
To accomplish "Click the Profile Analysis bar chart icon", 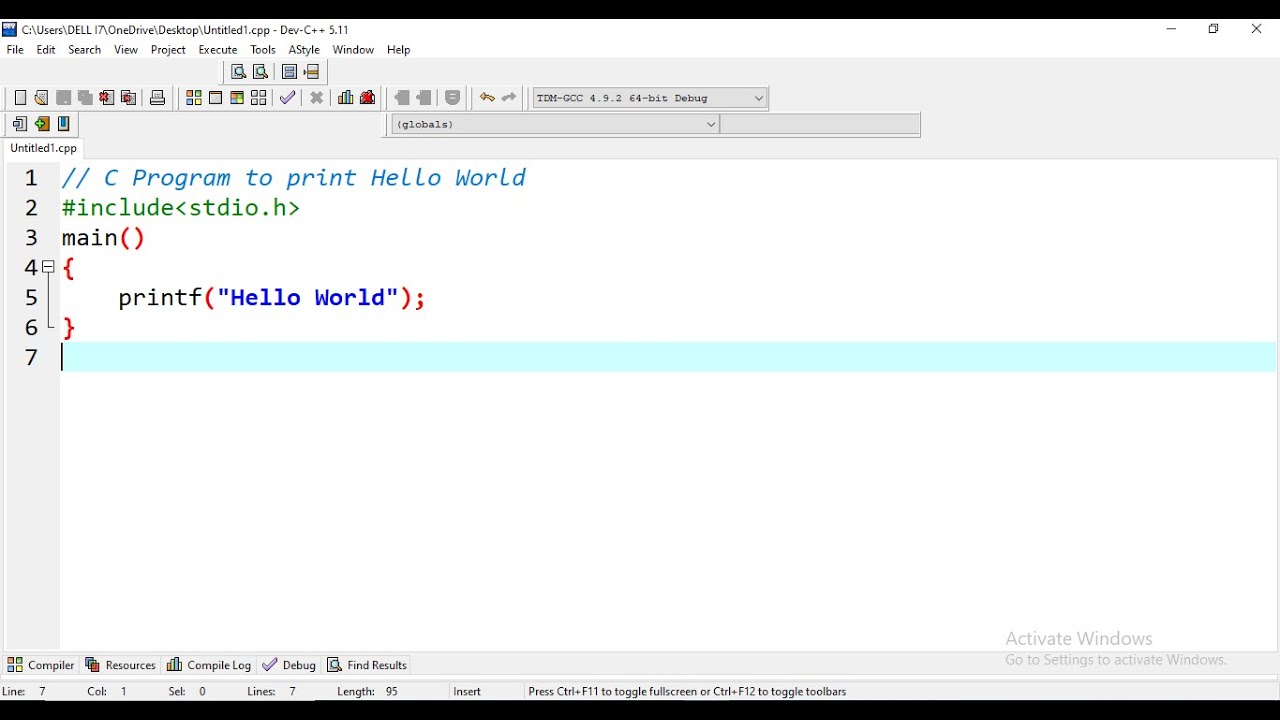I will tap(346, 98).
